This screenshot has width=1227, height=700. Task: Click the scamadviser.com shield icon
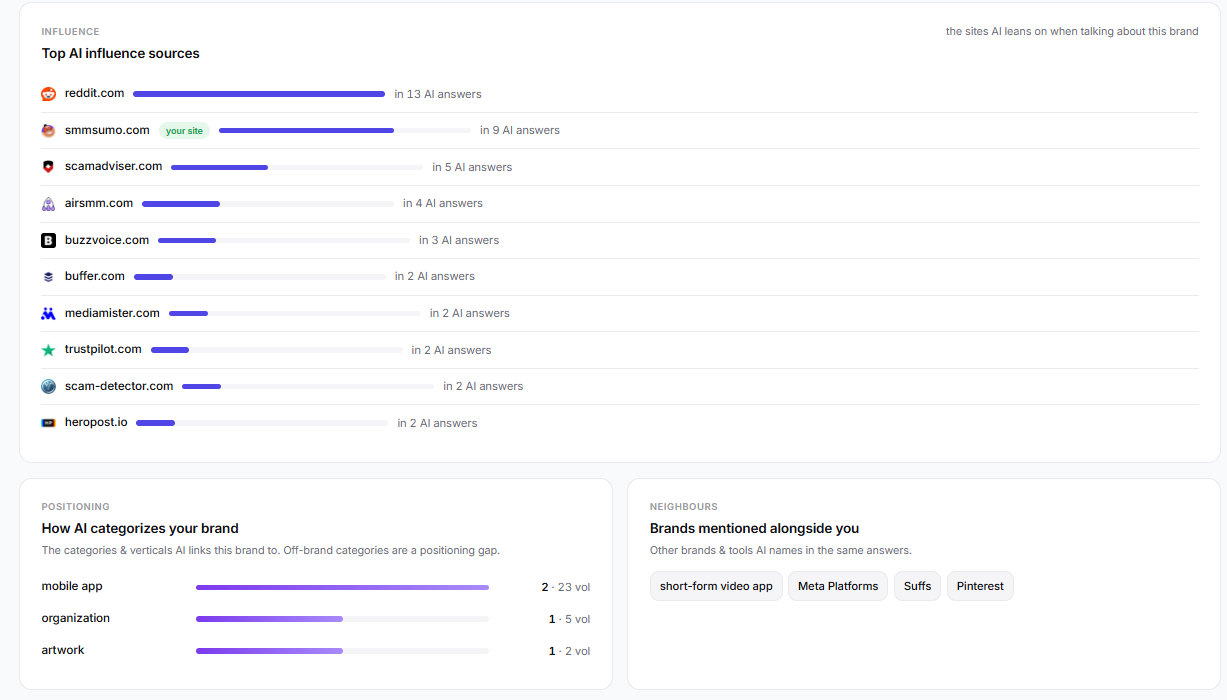click(x=48, y=167)
